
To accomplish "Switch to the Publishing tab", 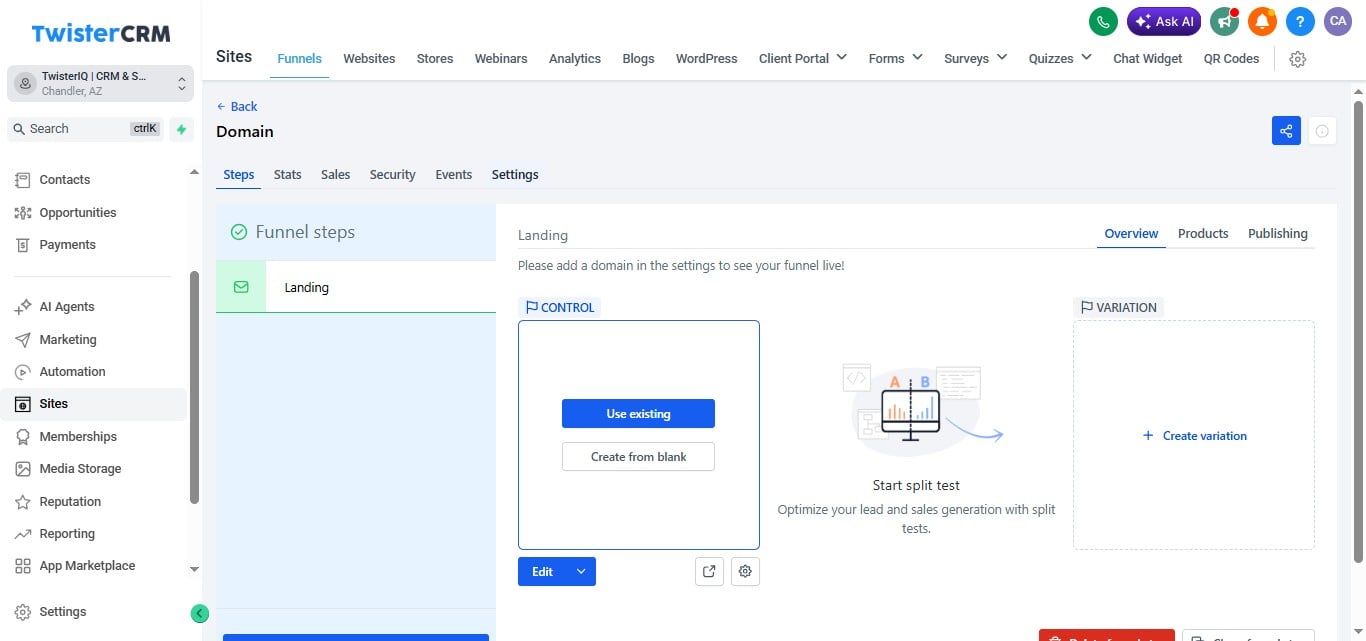I will pyautogui.click(x=1278, y=234).
